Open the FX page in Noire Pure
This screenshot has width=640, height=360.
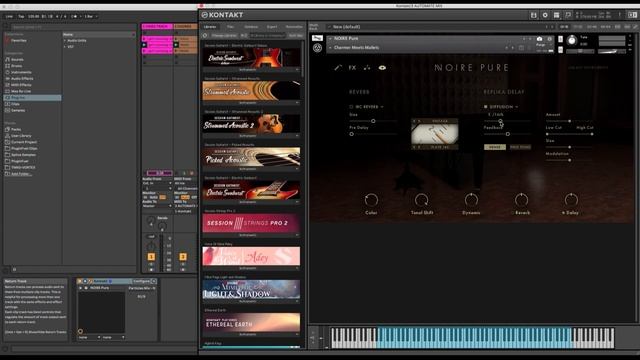(x=352, y=68)
